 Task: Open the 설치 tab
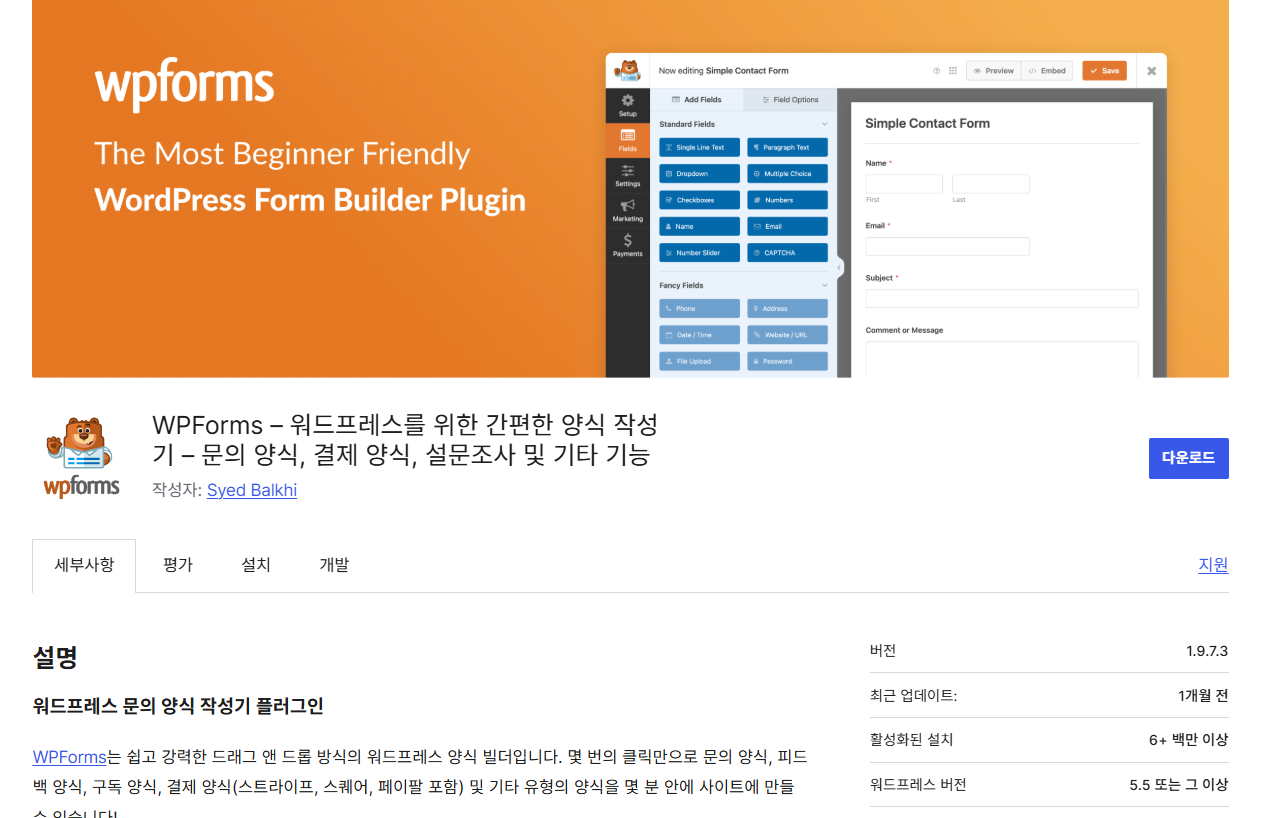coord(256,565)
